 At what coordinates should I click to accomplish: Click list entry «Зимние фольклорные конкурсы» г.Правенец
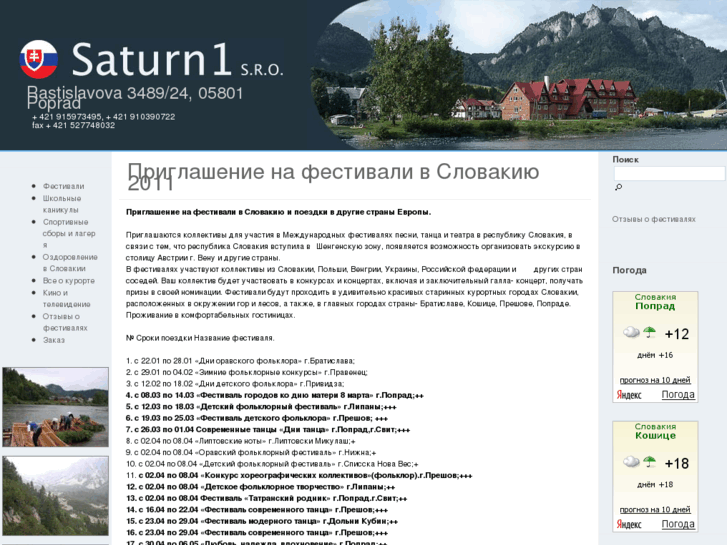click(x=247, y=372)
